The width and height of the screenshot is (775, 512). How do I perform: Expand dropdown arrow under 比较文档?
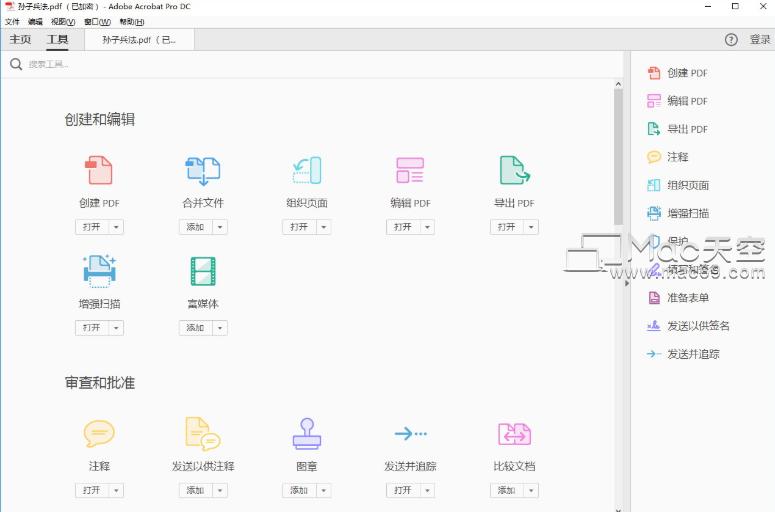pos(531,490)
